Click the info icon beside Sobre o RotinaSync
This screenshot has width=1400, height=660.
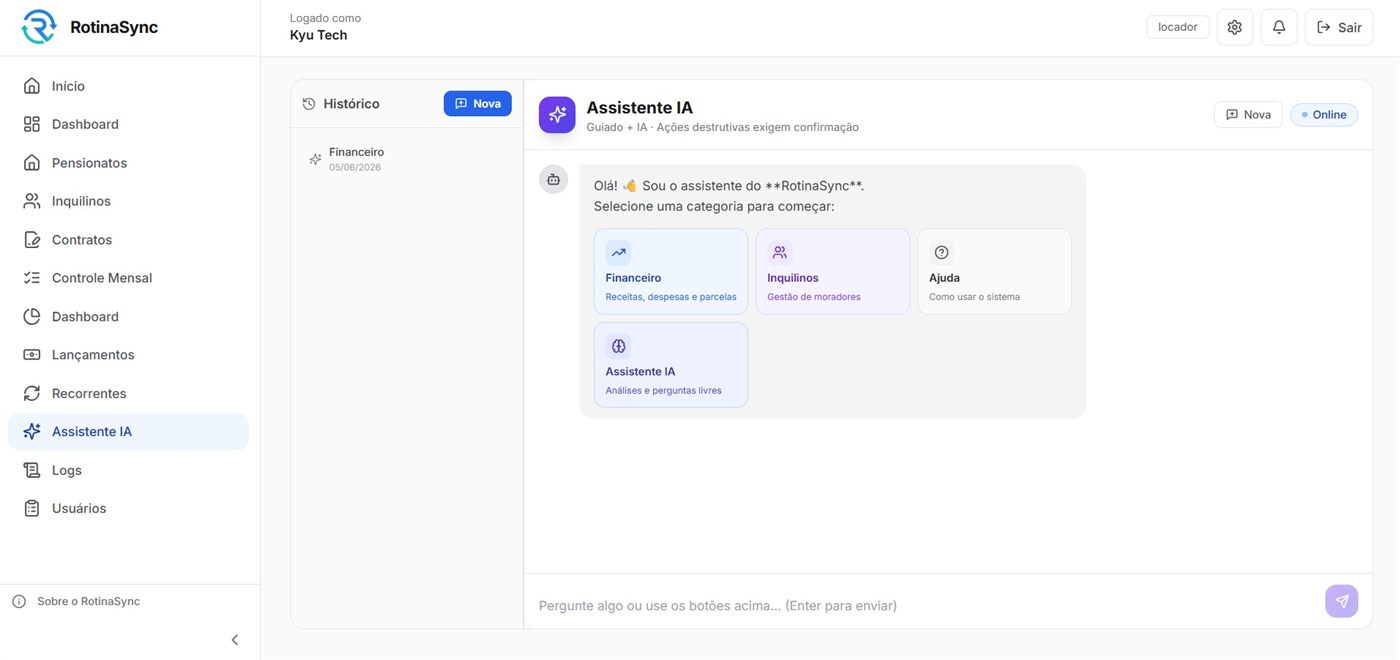pos(19,602)
